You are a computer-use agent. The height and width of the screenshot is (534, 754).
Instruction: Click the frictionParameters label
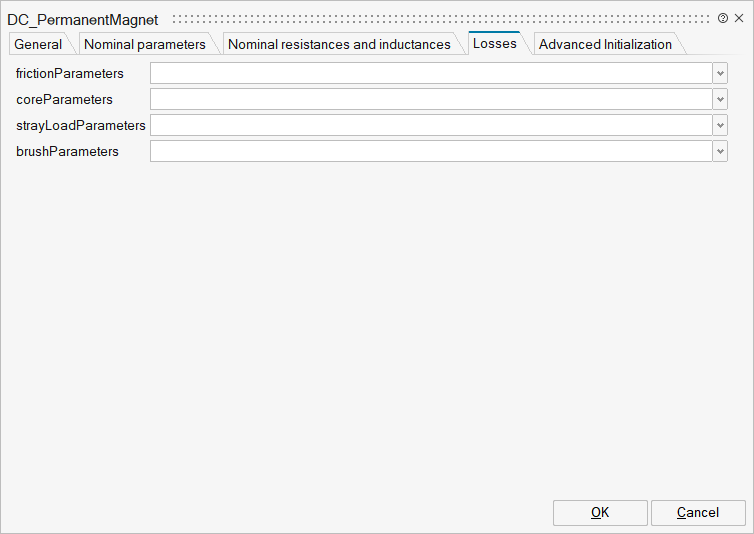(70, 73)
